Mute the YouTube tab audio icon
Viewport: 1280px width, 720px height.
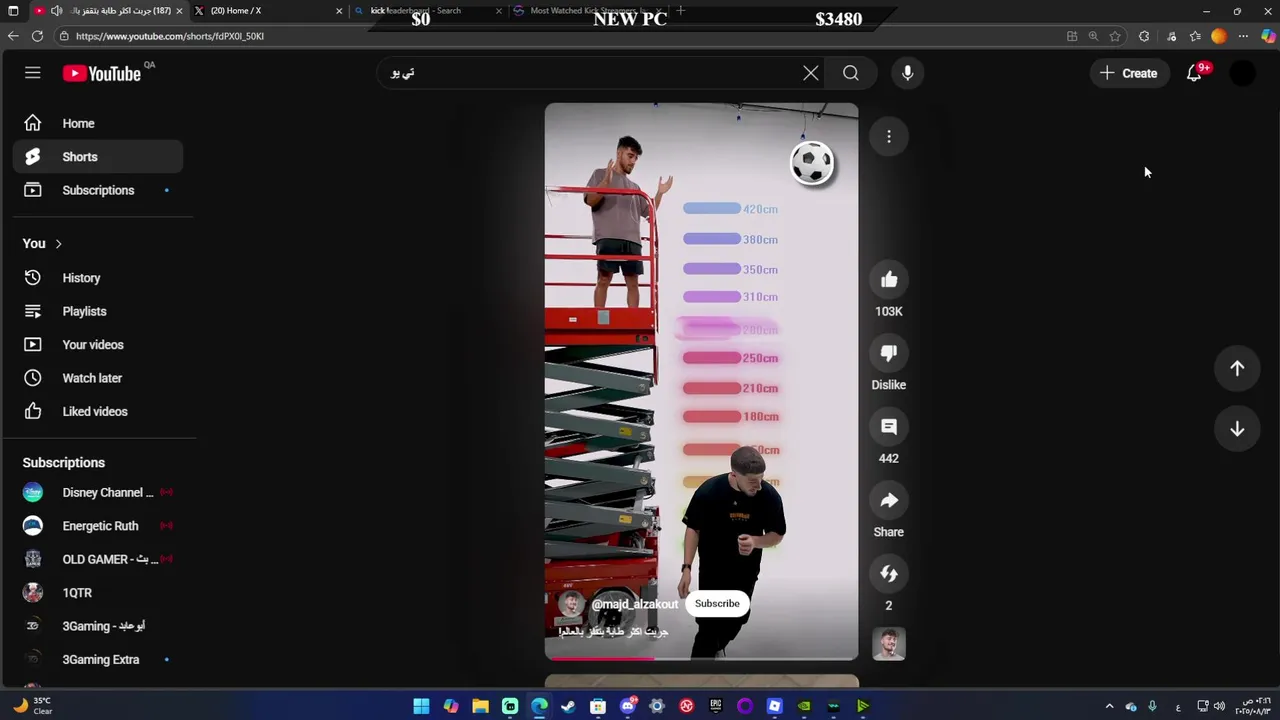[57, 11]
